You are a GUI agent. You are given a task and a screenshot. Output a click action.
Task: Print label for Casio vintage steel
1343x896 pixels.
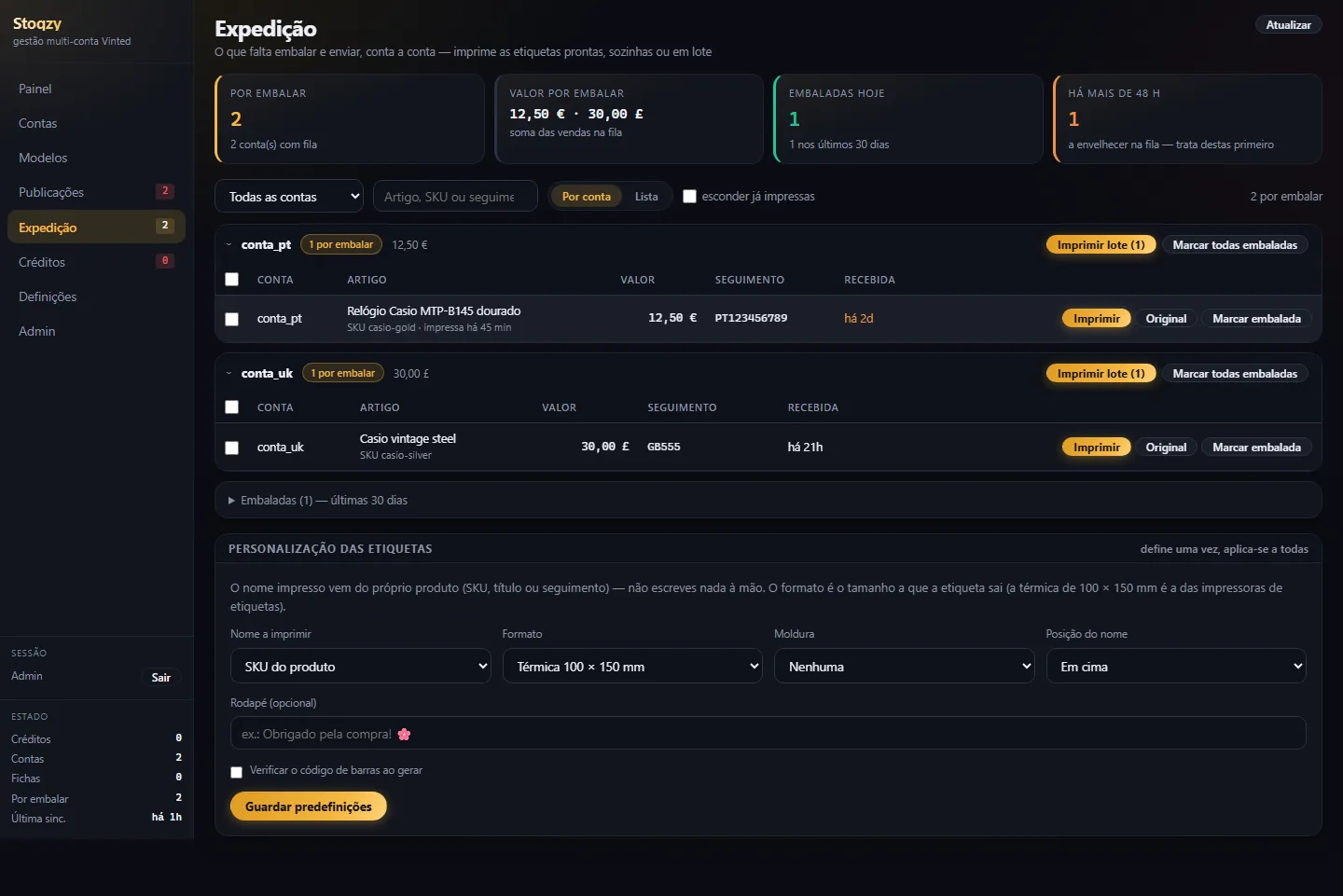point(1096,447)
